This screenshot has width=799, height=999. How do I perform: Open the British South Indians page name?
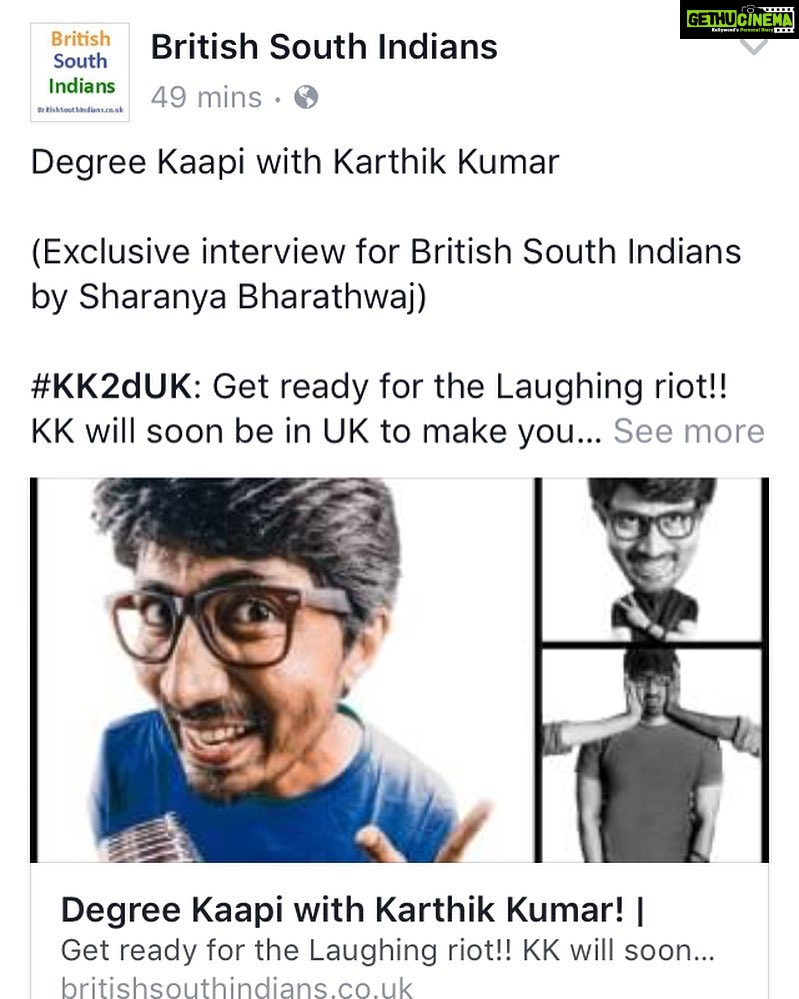click(324, 47)
